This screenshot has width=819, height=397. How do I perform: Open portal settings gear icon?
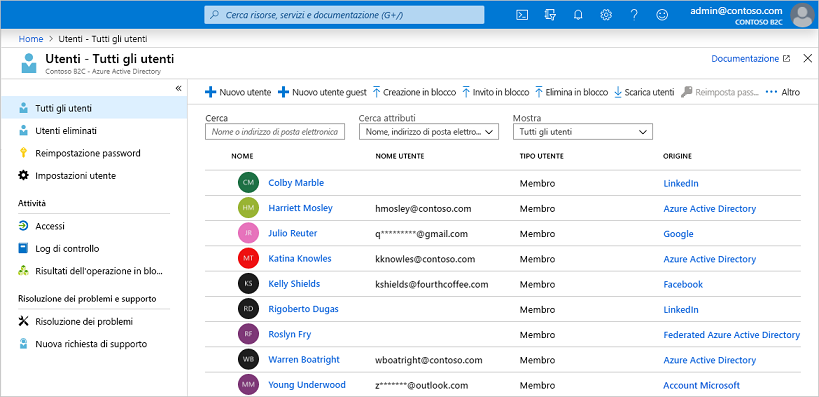[x=606, y=15]
